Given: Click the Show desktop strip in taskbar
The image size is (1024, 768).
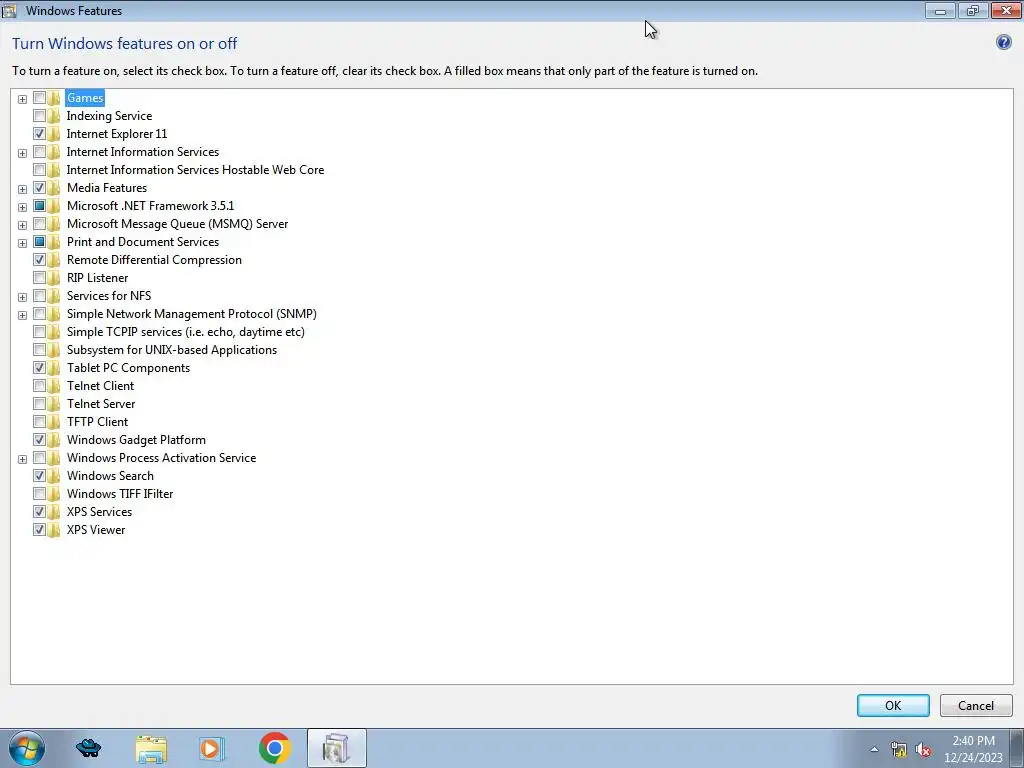Looking at the screenshot, I should point(1017,748).
